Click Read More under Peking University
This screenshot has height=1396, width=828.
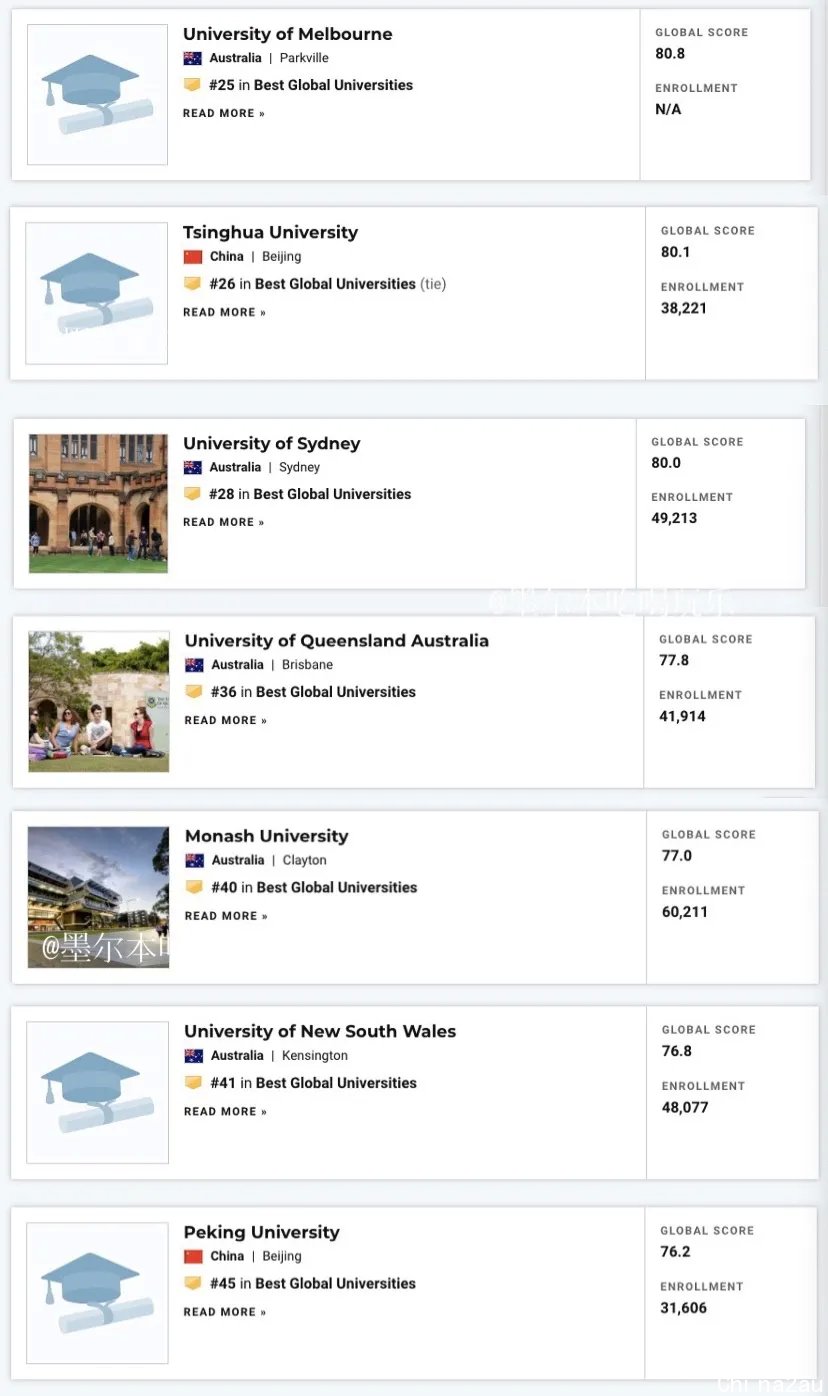pyautogui.click(x=224, y=1312)
